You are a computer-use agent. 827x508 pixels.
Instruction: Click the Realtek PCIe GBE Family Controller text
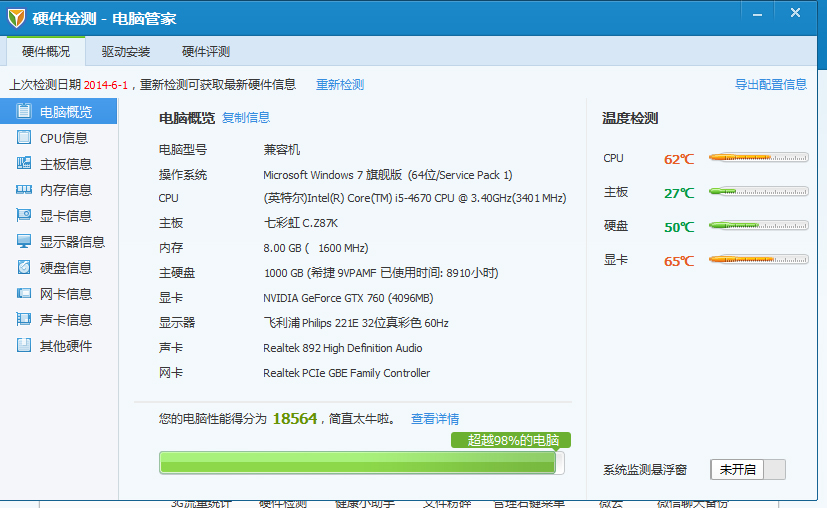pyautogui.click(x=347, y=373)
